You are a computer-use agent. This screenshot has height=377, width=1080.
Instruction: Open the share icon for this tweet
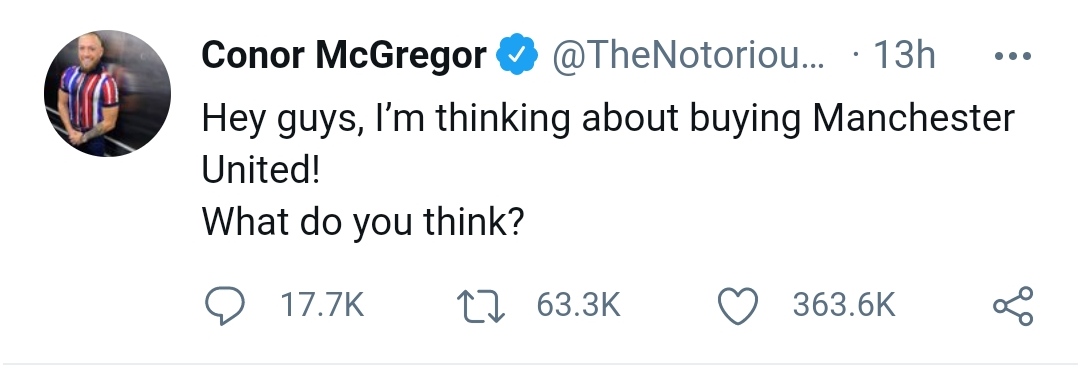tap(1012, 306)
